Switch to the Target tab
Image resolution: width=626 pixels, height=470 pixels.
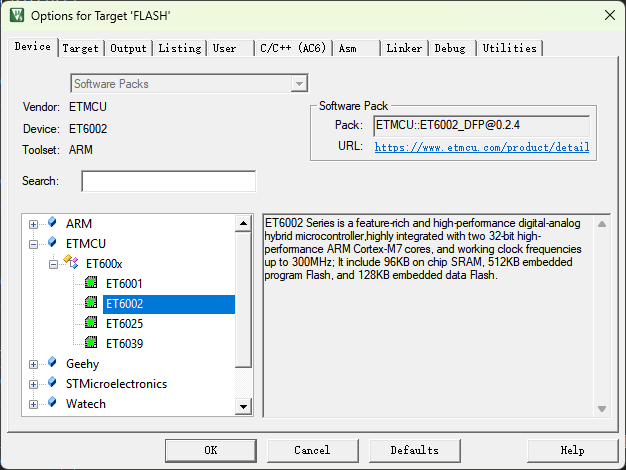click(x=80, y=48)
